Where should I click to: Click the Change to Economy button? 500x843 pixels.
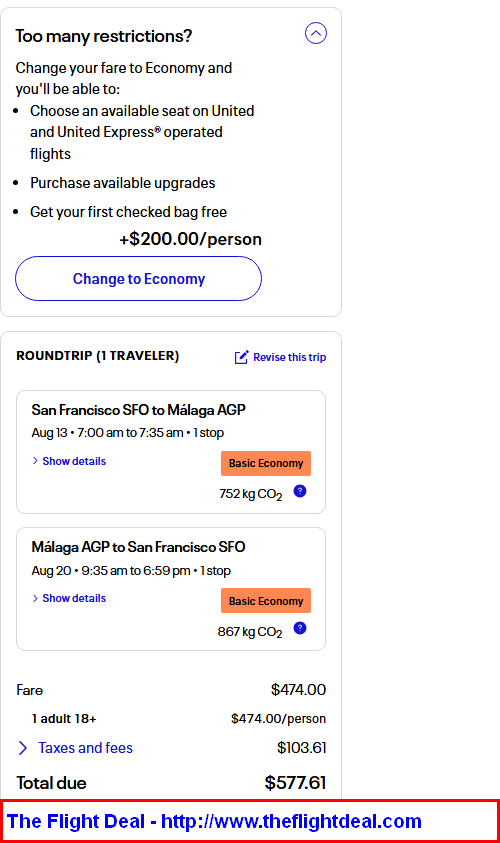pos(138,278)
